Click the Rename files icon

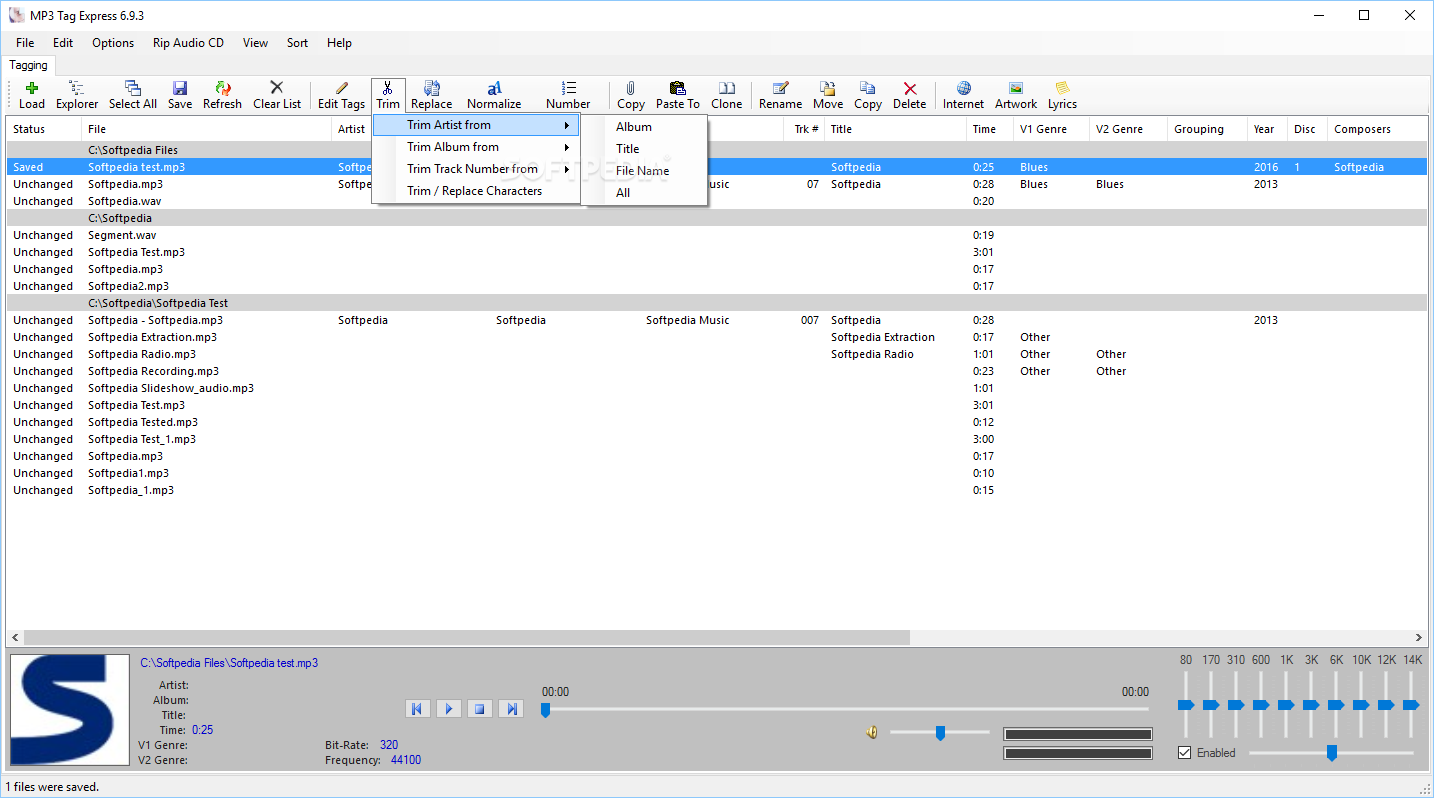pos(780,95)
